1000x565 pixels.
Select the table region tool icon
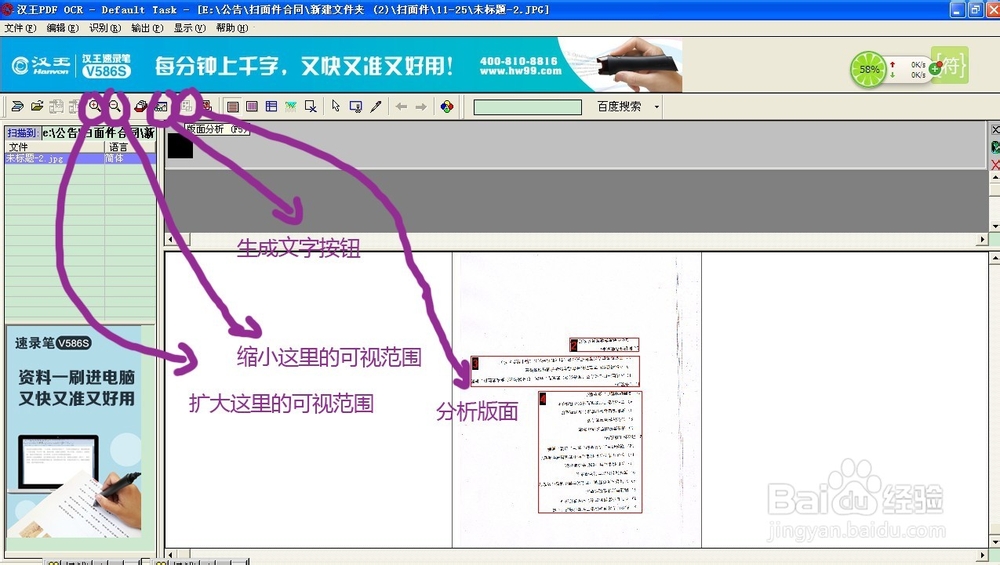click(271, 106)
